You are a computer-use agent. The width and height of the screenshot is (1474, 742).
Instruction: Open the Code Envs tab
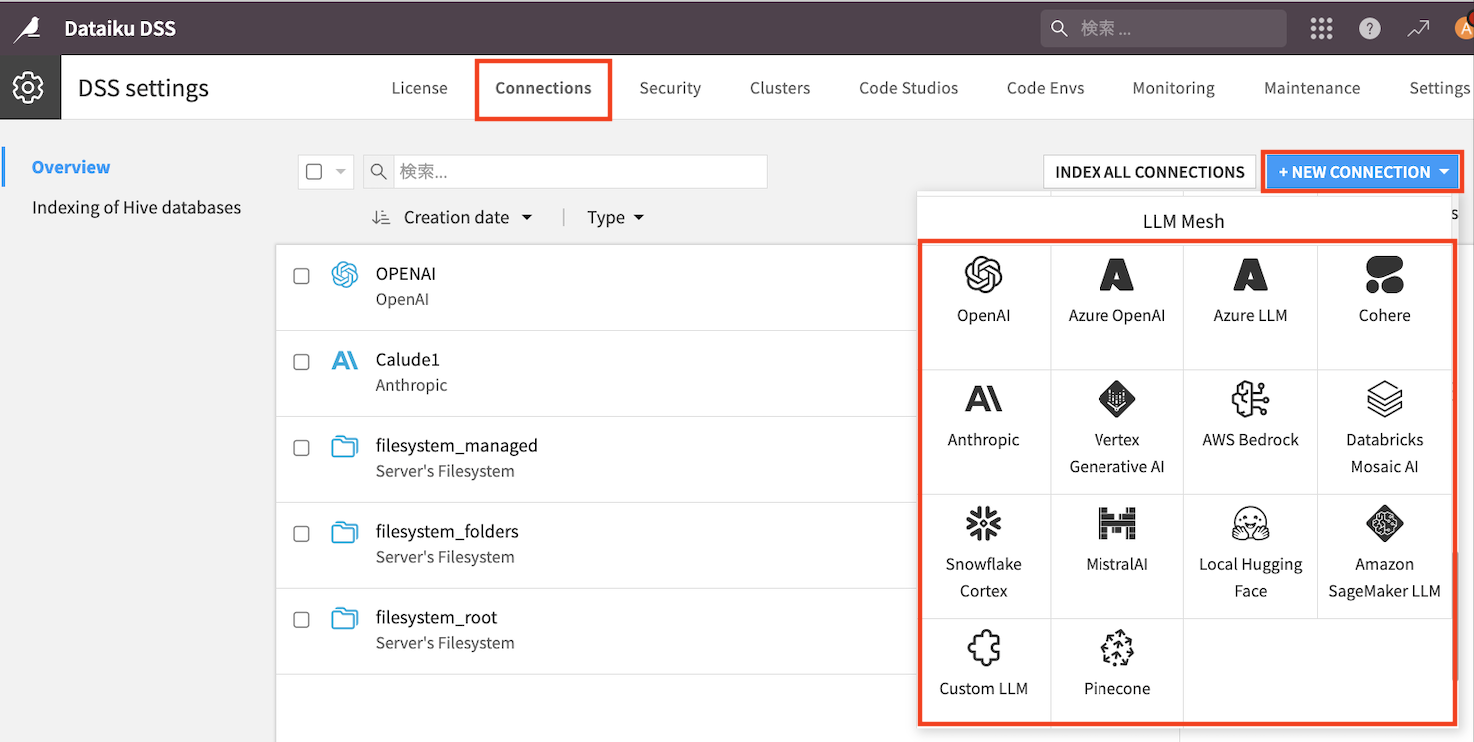click(1045, 88)
